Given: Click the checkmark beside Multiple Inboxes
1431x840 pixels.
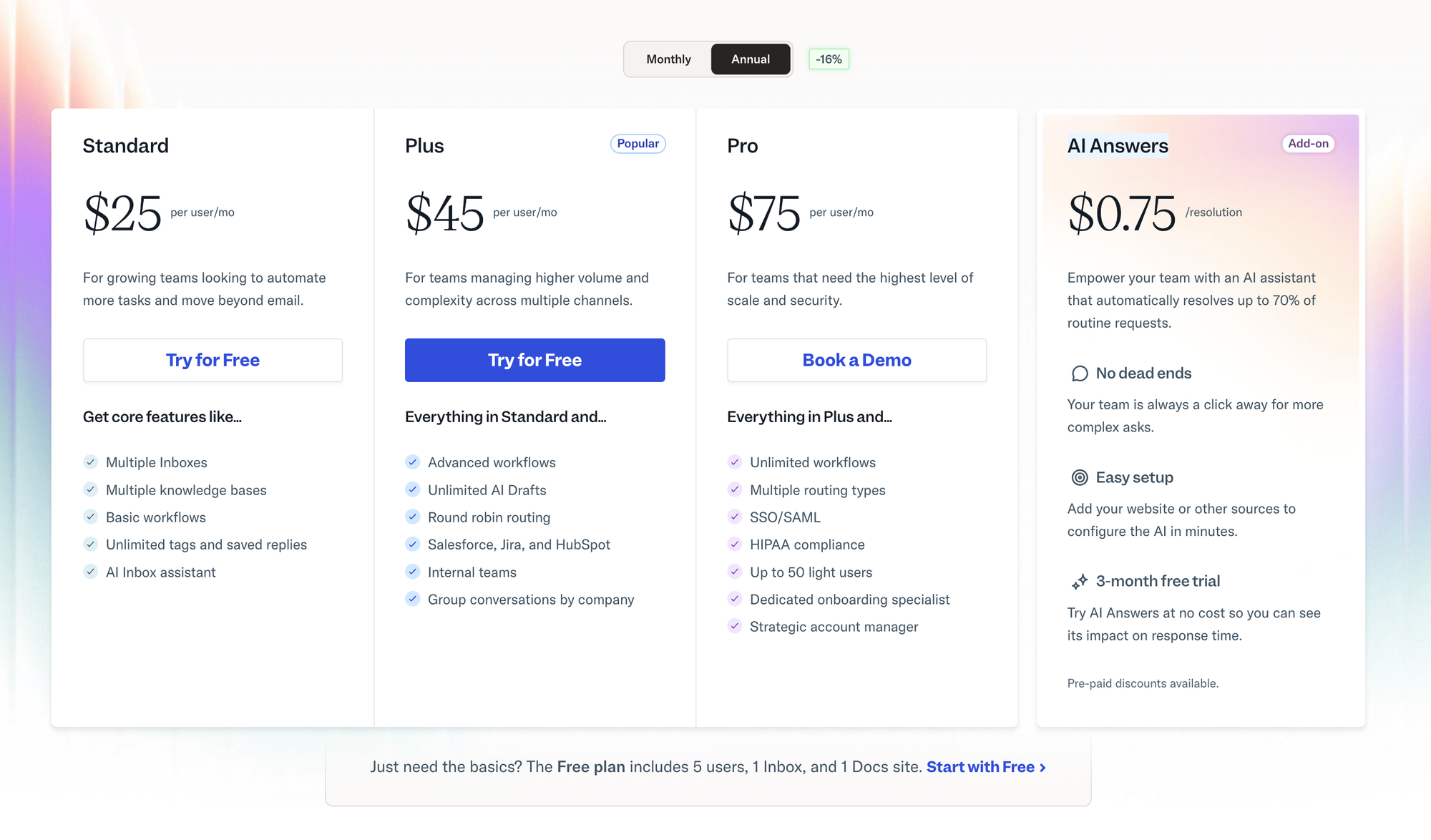Looking at the screenshot, I should tap(91, 462).
